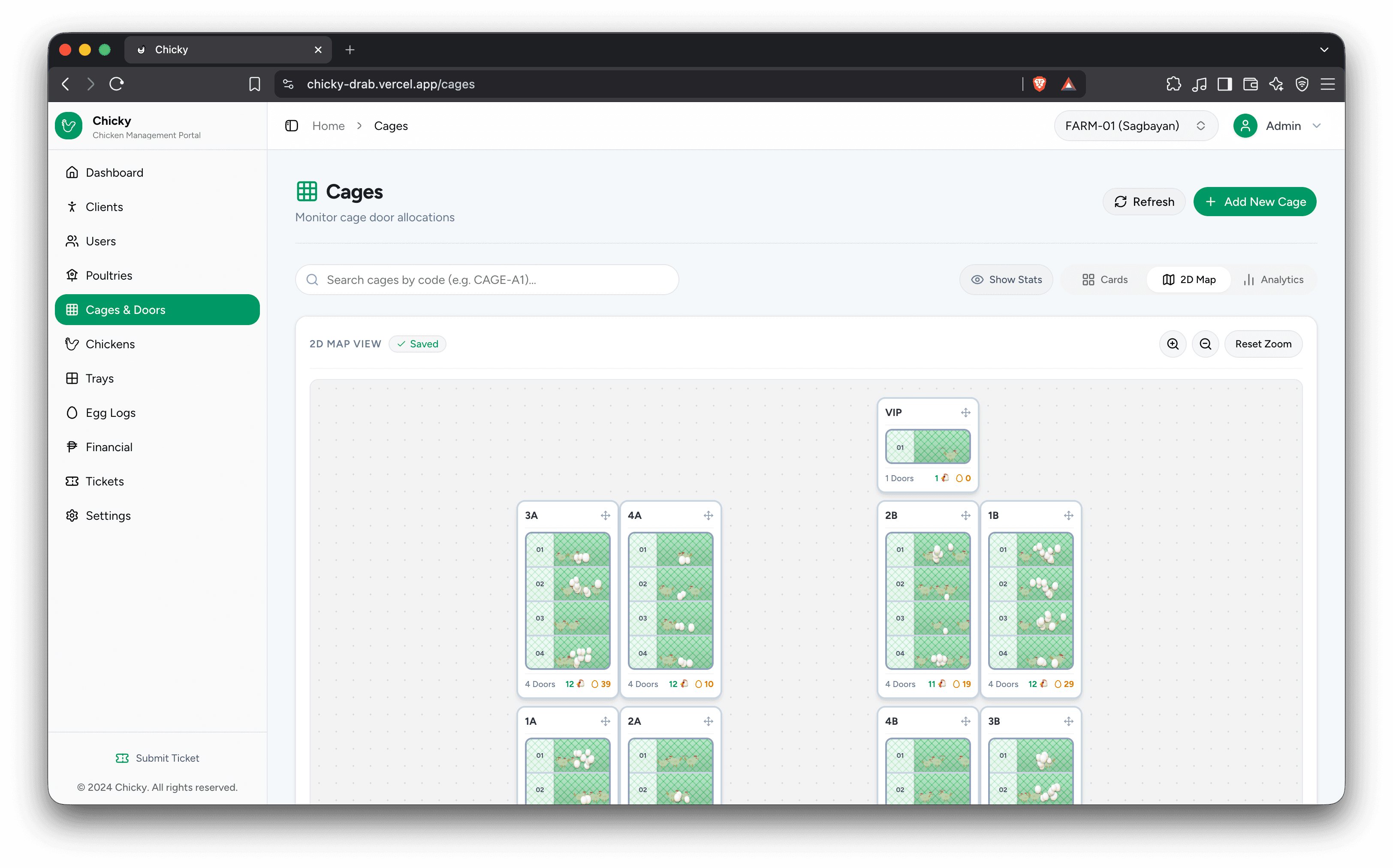Toggle the sidebar panel icon near Home

point(292,126)
